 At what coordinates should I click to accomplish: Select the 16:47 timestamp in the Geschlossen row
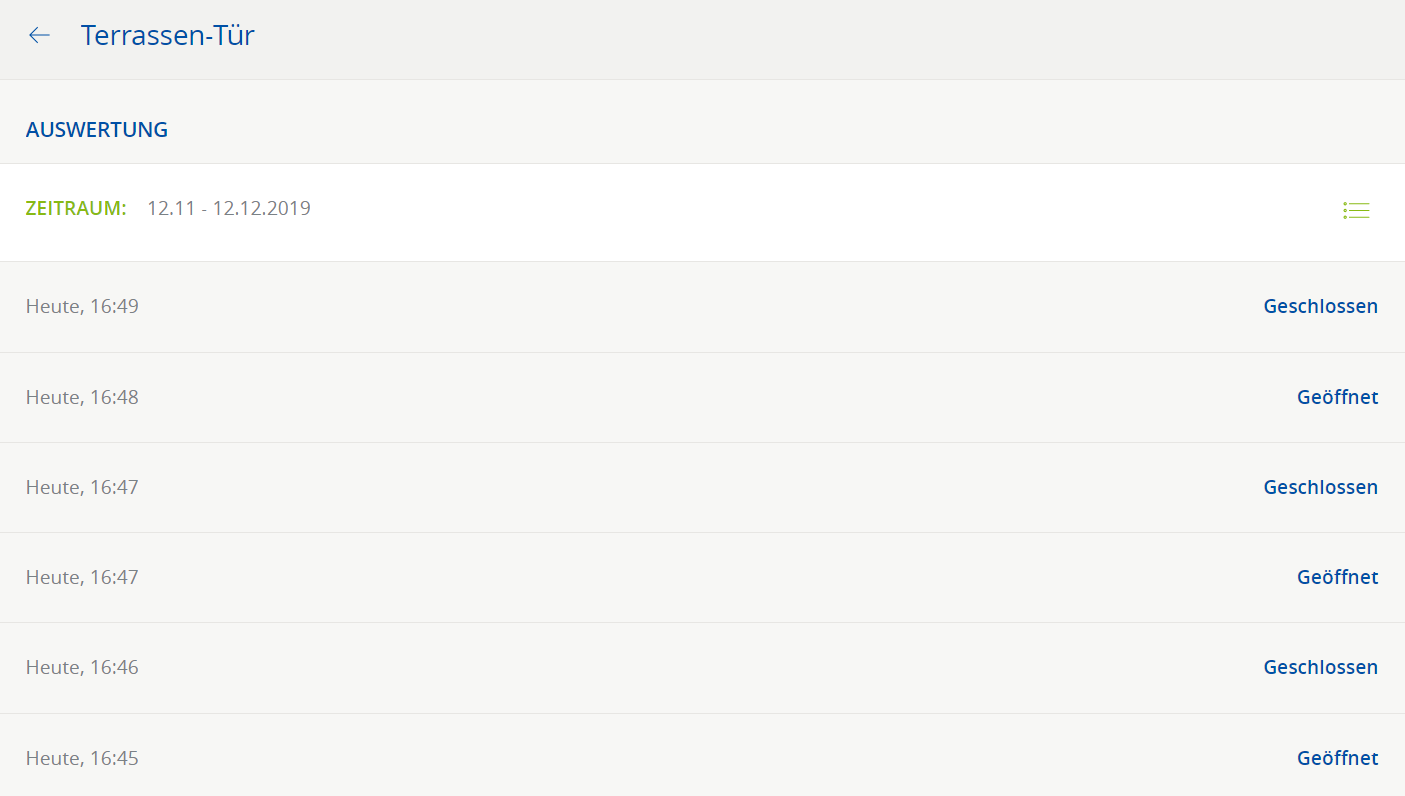[x=82, y=488]
